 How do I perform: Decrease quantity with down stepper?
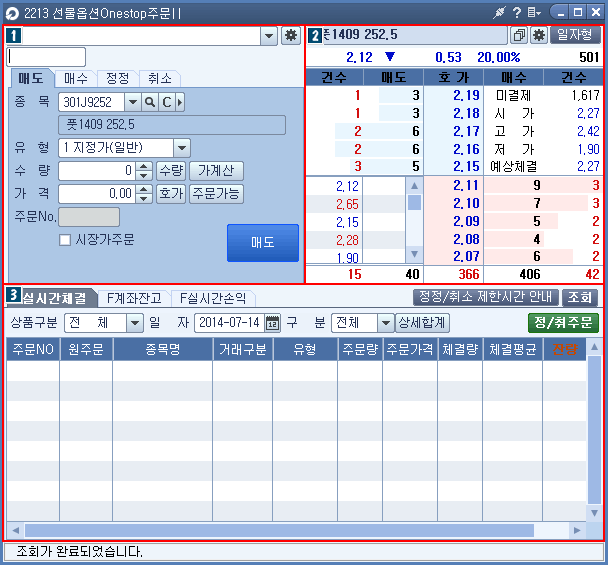click(143, 175)
